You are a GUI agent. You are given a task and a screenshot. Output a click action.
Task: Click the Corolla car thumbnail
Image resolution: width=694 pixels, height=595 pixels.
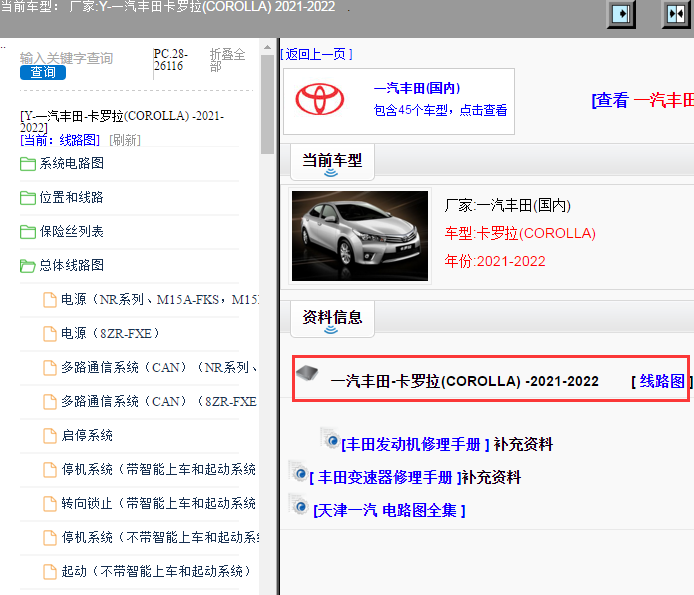[360, 235]
